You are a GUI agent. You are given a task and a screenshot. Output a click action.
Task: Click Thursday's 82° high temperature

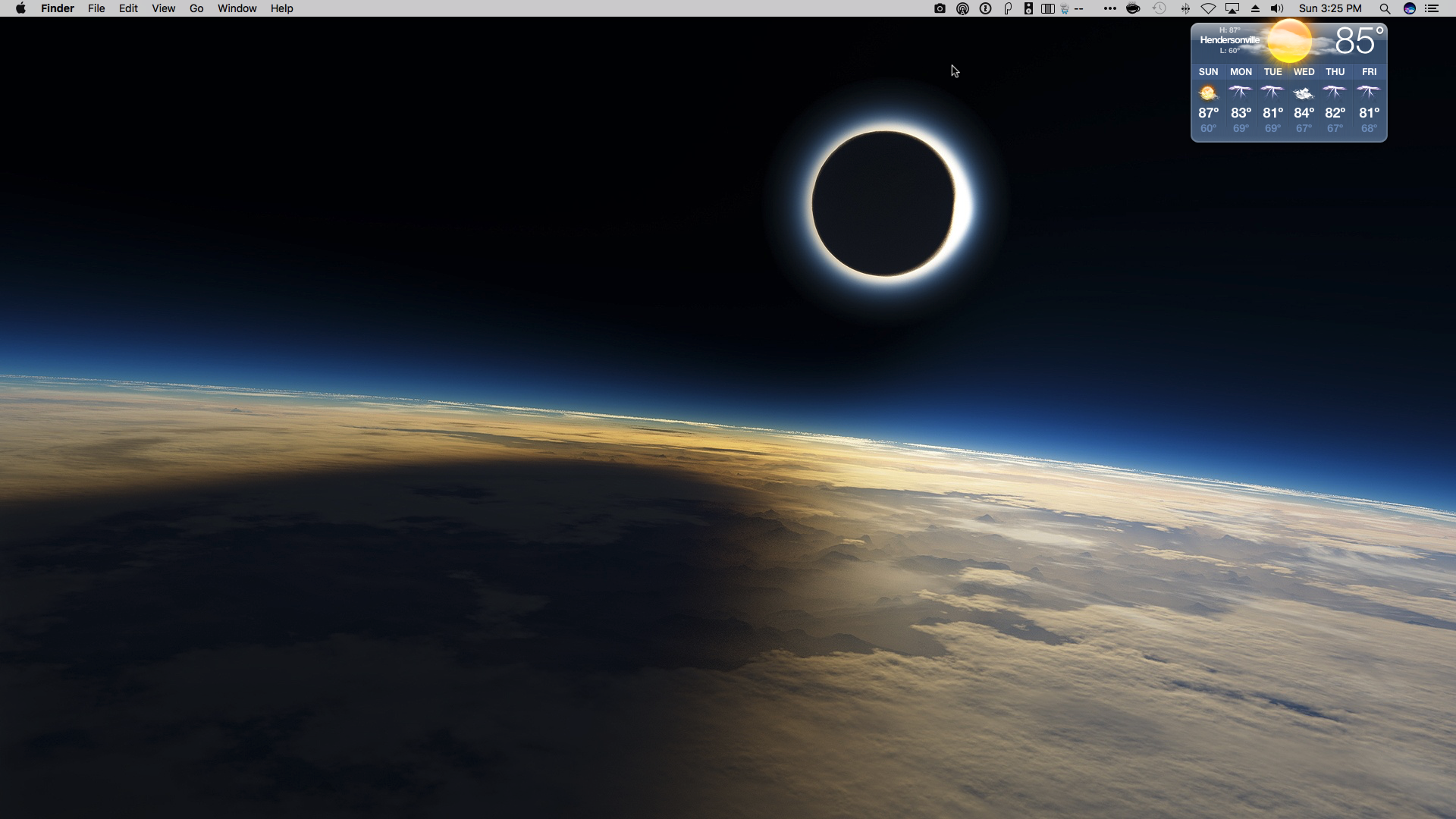(x=1335, y=113)
